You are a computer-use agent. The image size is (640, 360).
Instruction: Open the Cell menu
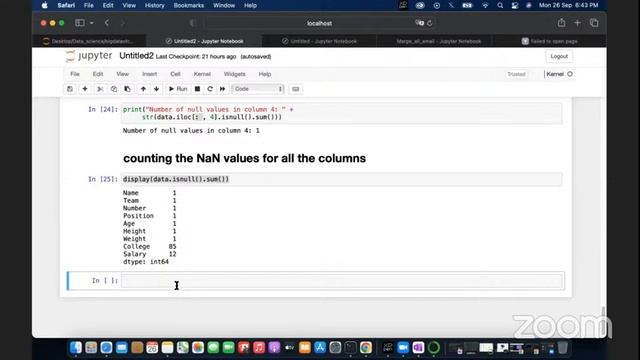pos(176,74)
